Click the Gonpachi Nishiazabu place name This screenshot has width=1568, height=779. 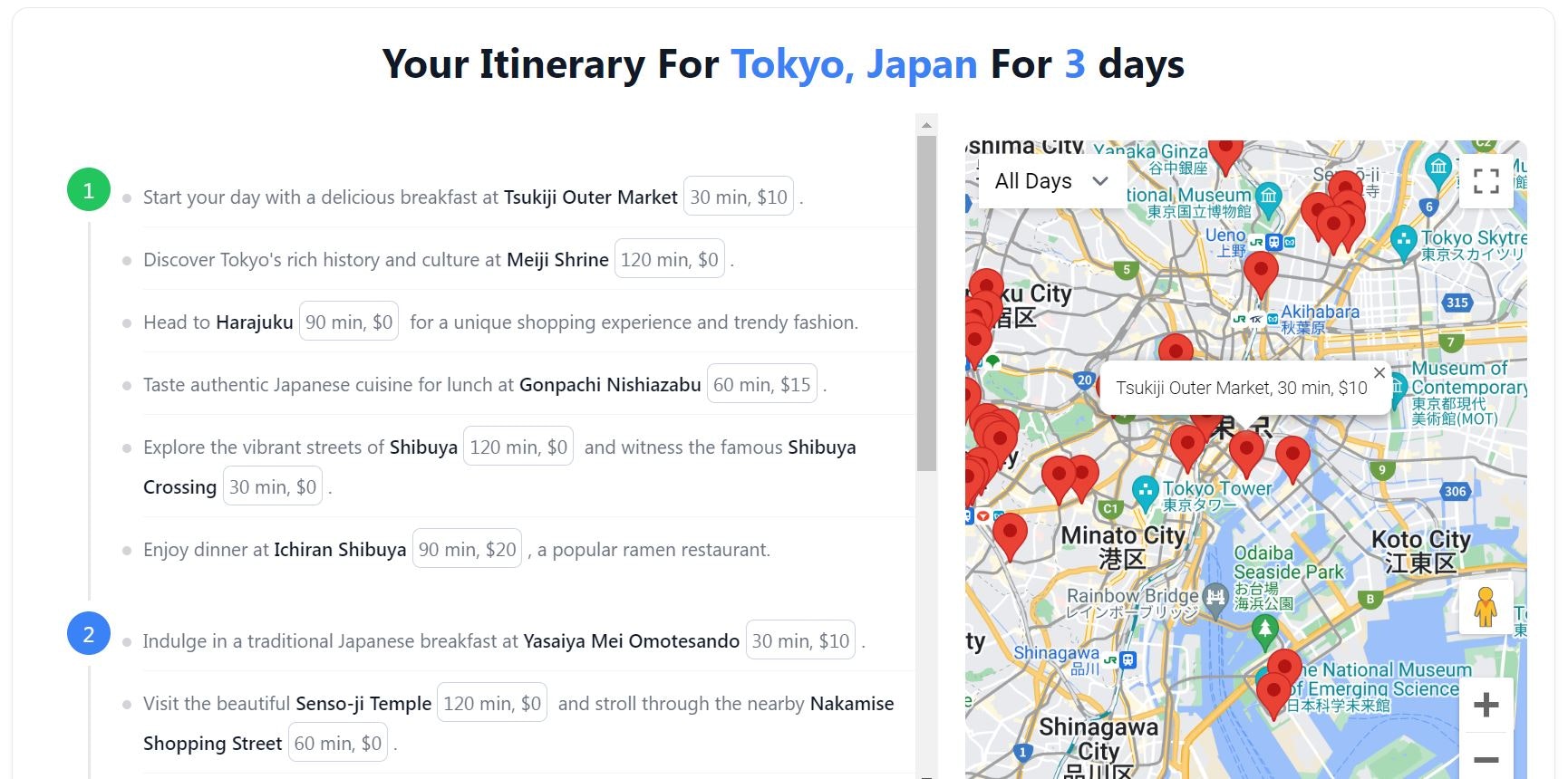pos(610,385)
